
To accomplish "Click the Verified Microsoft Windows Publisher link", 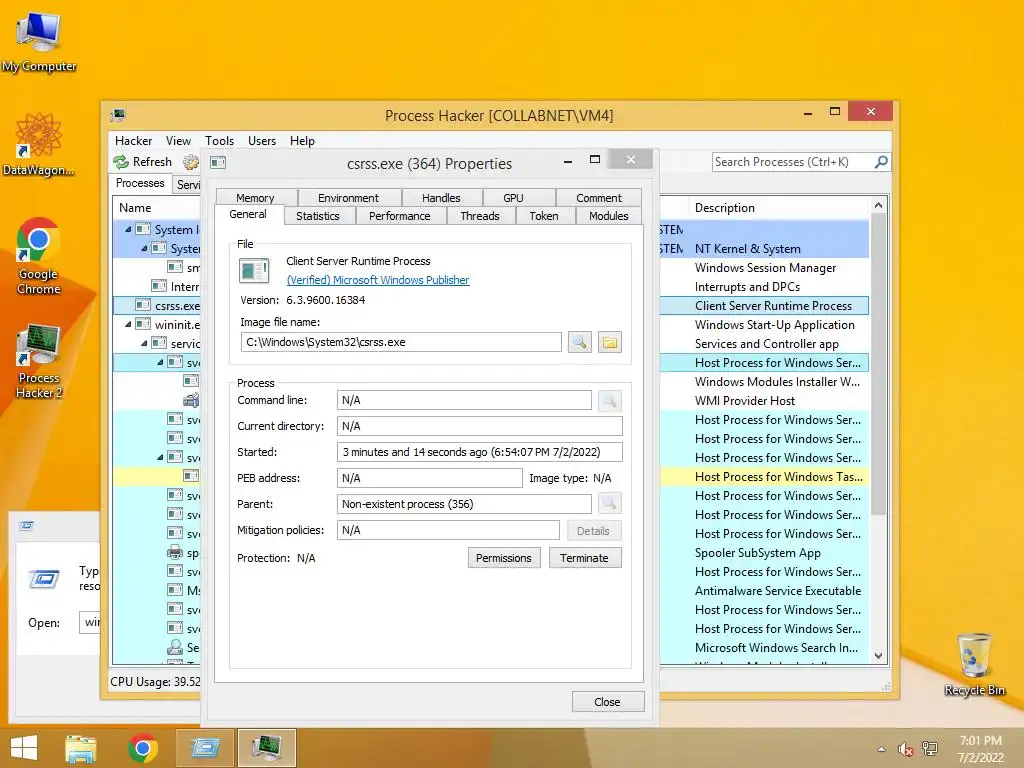I will pyautogui.click(x=378, y=280).
